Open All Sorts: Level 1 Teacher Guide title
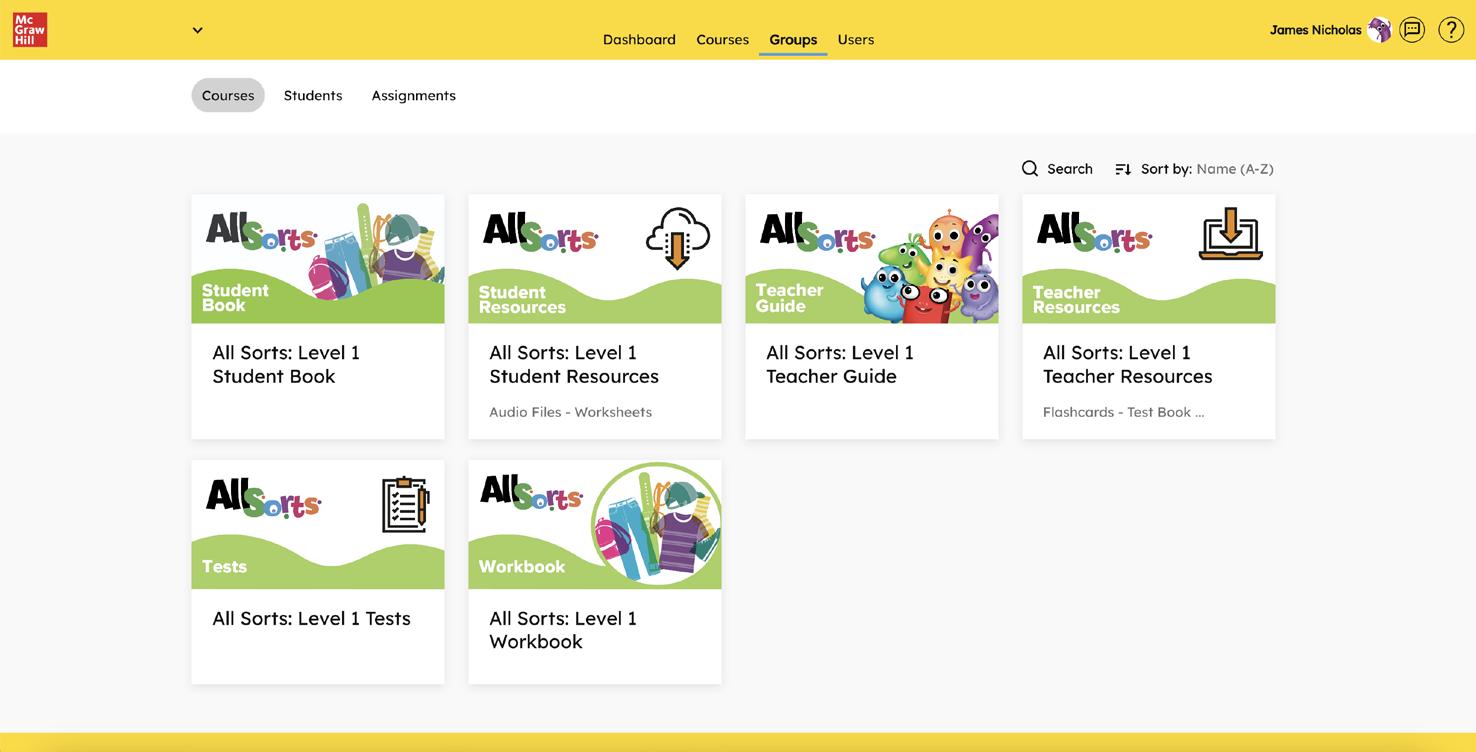The image size is (1476, 752). 840,364
